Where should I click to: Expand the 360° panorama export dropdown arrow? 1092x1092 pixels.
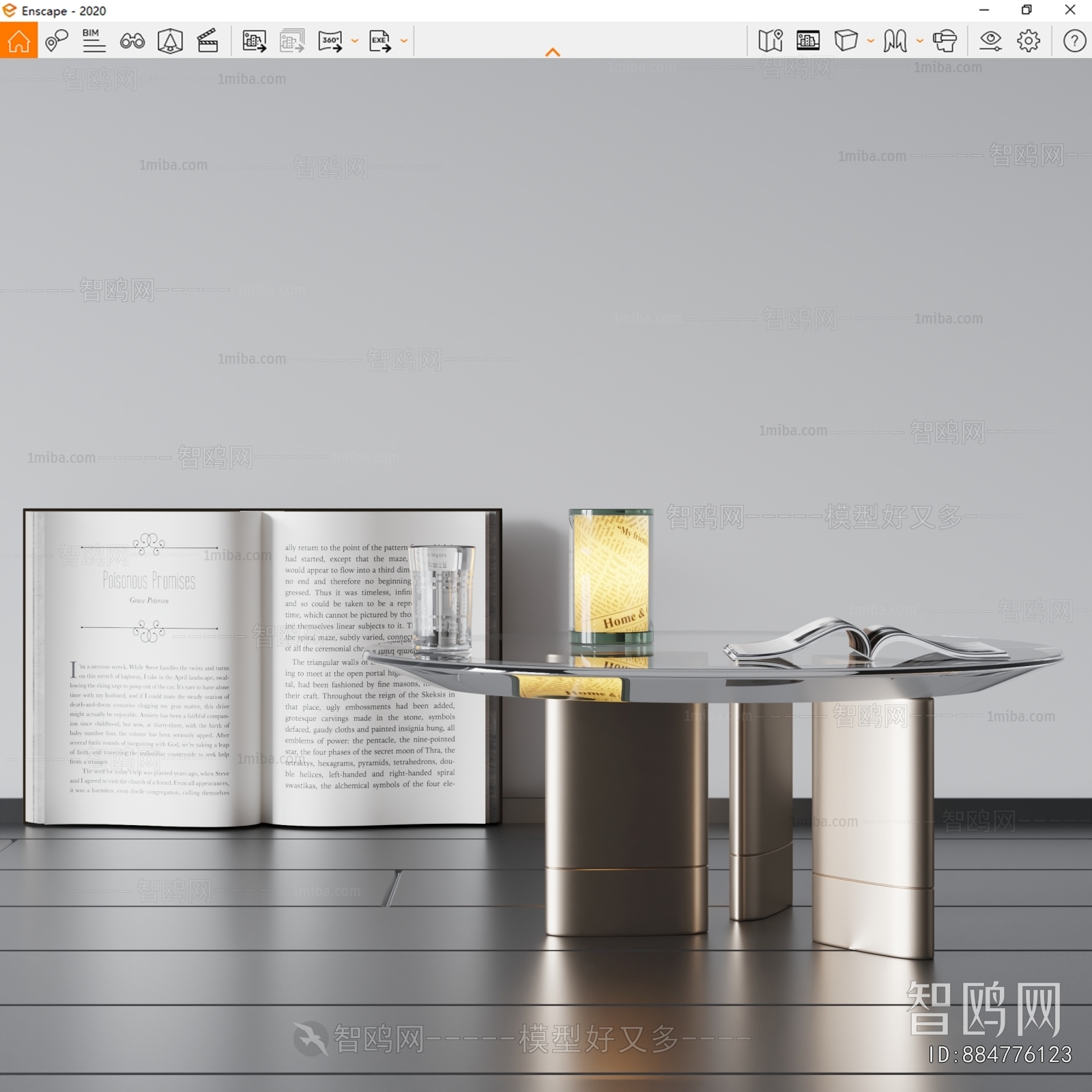[355, 41]
